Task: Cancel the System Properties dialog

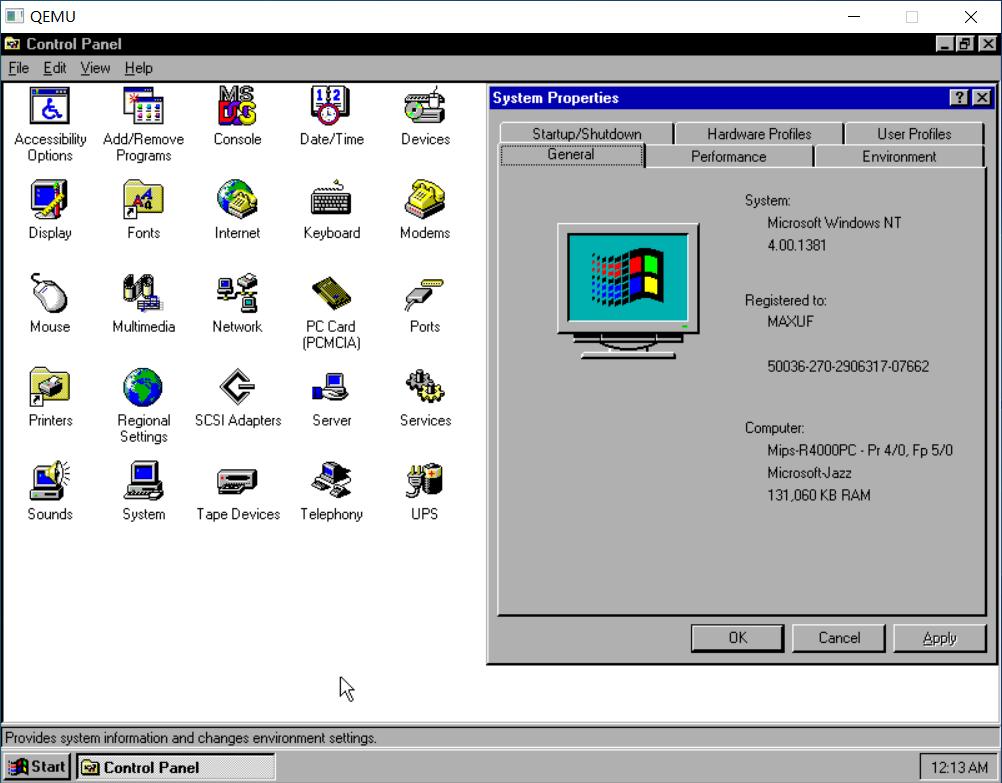Action: point(838,637)
